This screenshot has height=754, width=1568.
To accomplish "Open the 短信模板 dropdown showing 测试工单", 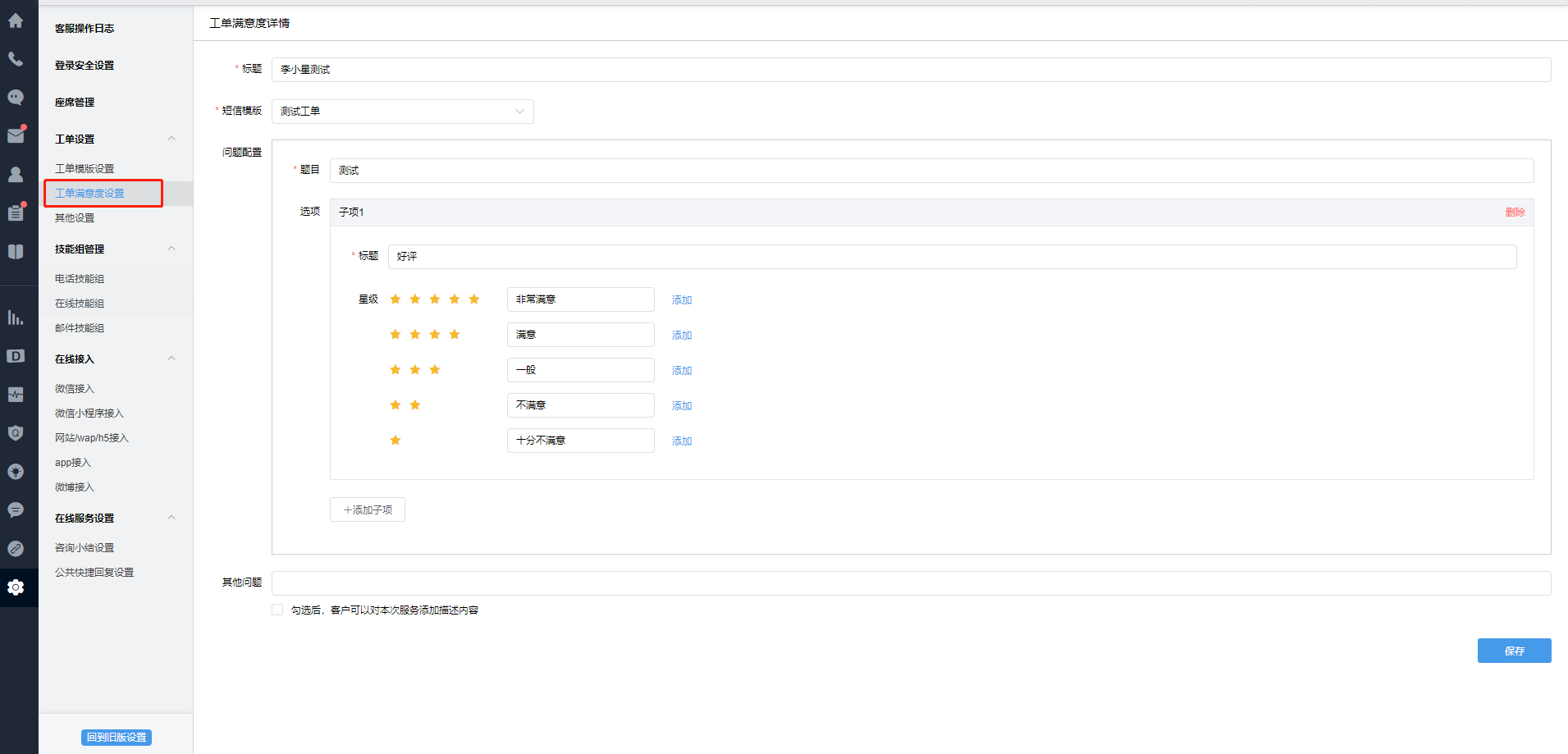I will [403, 112].
